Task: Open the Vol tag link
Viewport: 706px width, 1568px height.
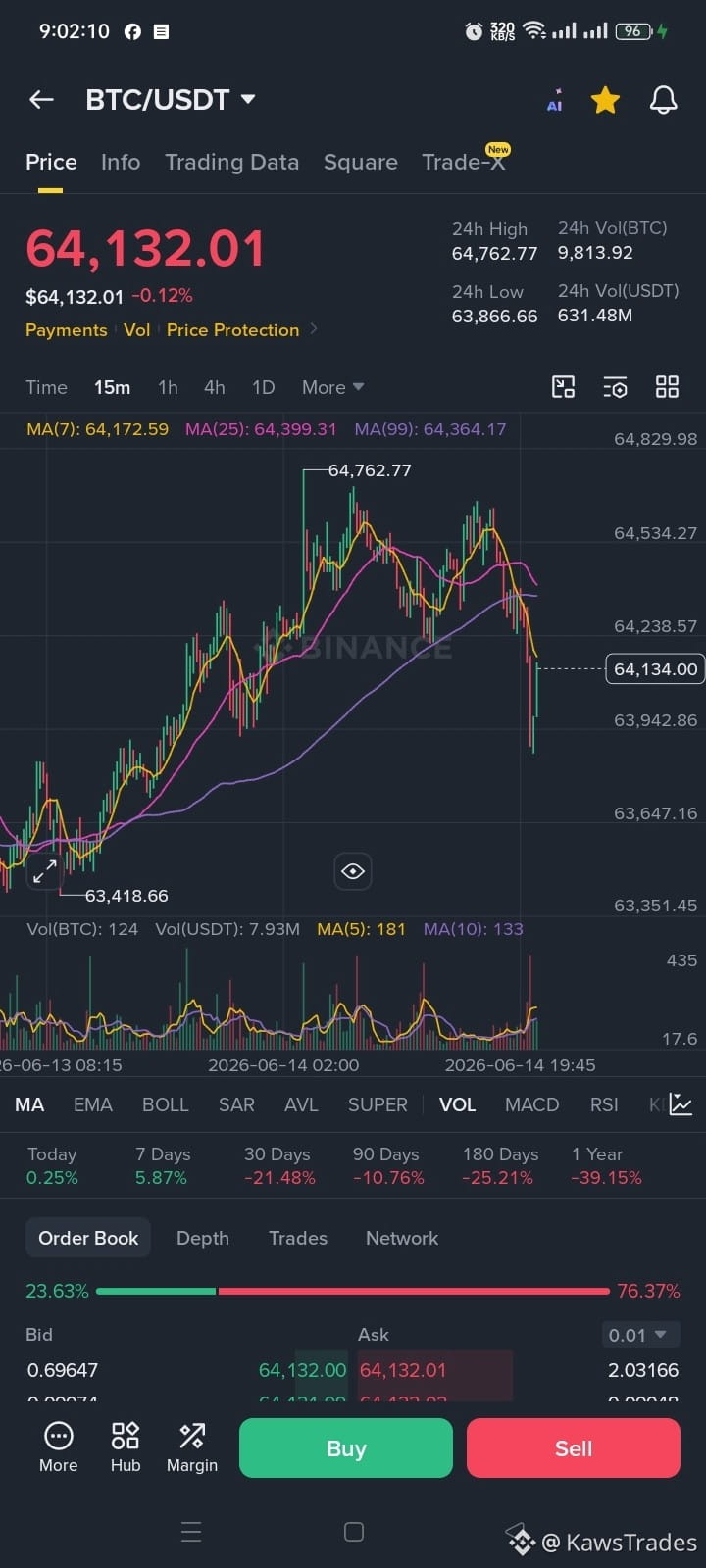Action: pos(137,330)
